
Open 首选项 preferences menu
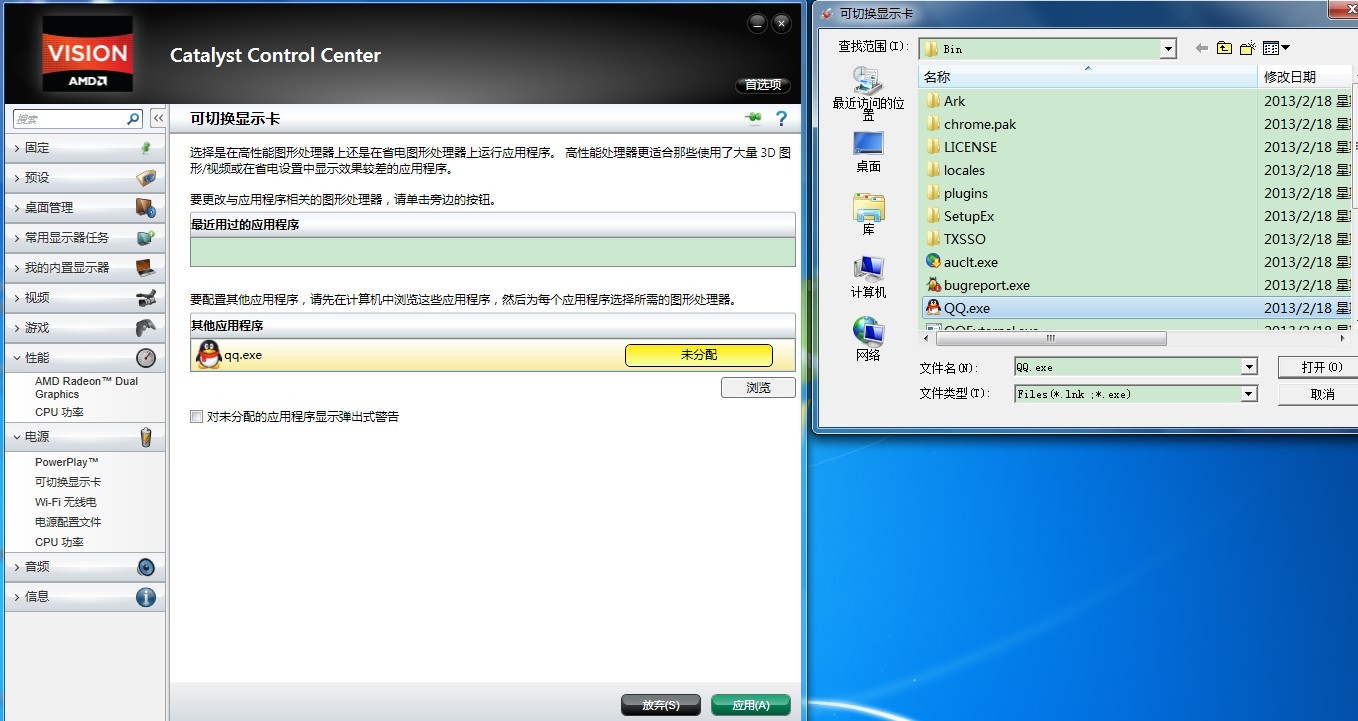[x=762, y=85]
